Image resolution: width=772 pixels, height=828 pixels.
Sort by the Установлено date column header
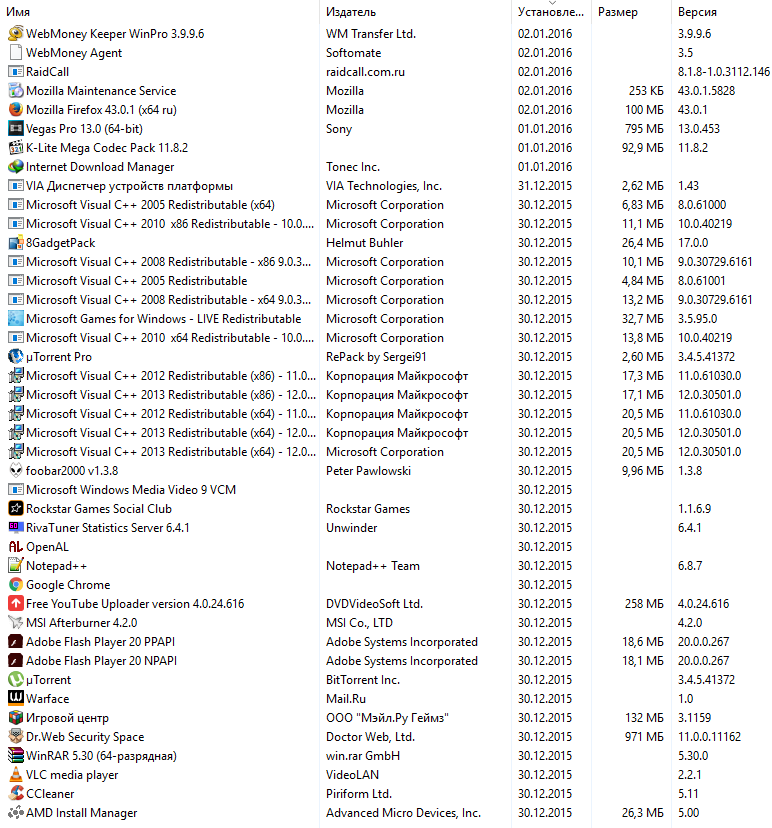point(551,12)
